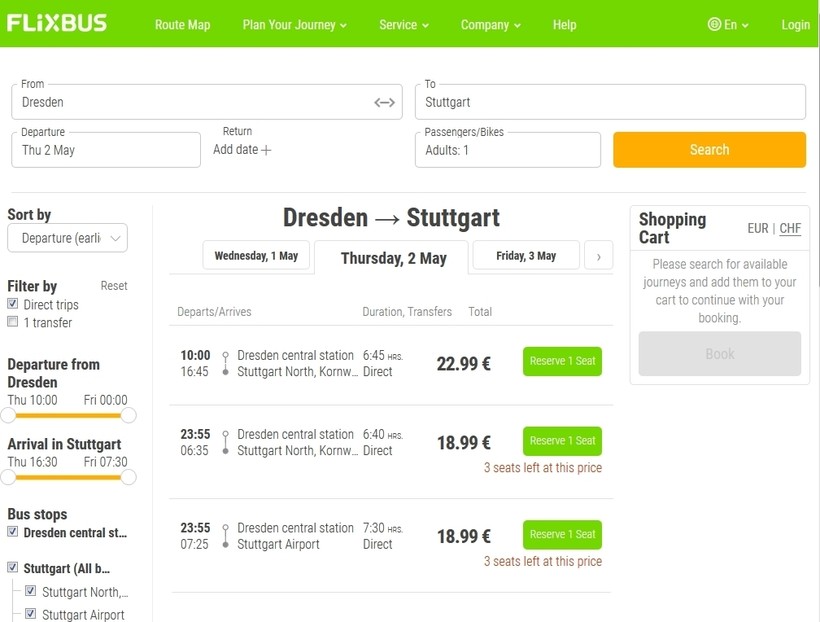The width and height of the screenshot is (820, 622).
Task: Open the Route Map menu item
Action: pyautogui.click(x=182, y=24)
